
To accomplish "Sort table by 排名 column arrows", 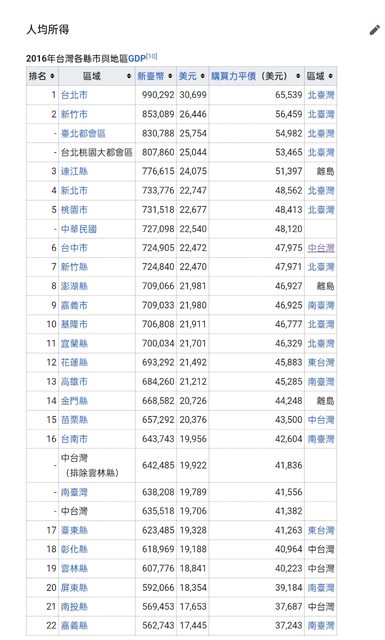I will [52, 76].
